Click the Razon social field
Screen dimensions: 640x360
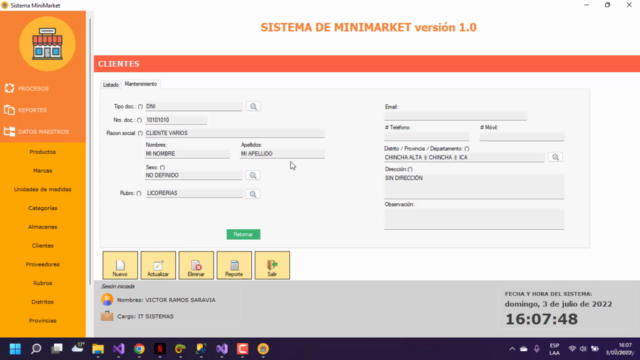click(235, 133)
